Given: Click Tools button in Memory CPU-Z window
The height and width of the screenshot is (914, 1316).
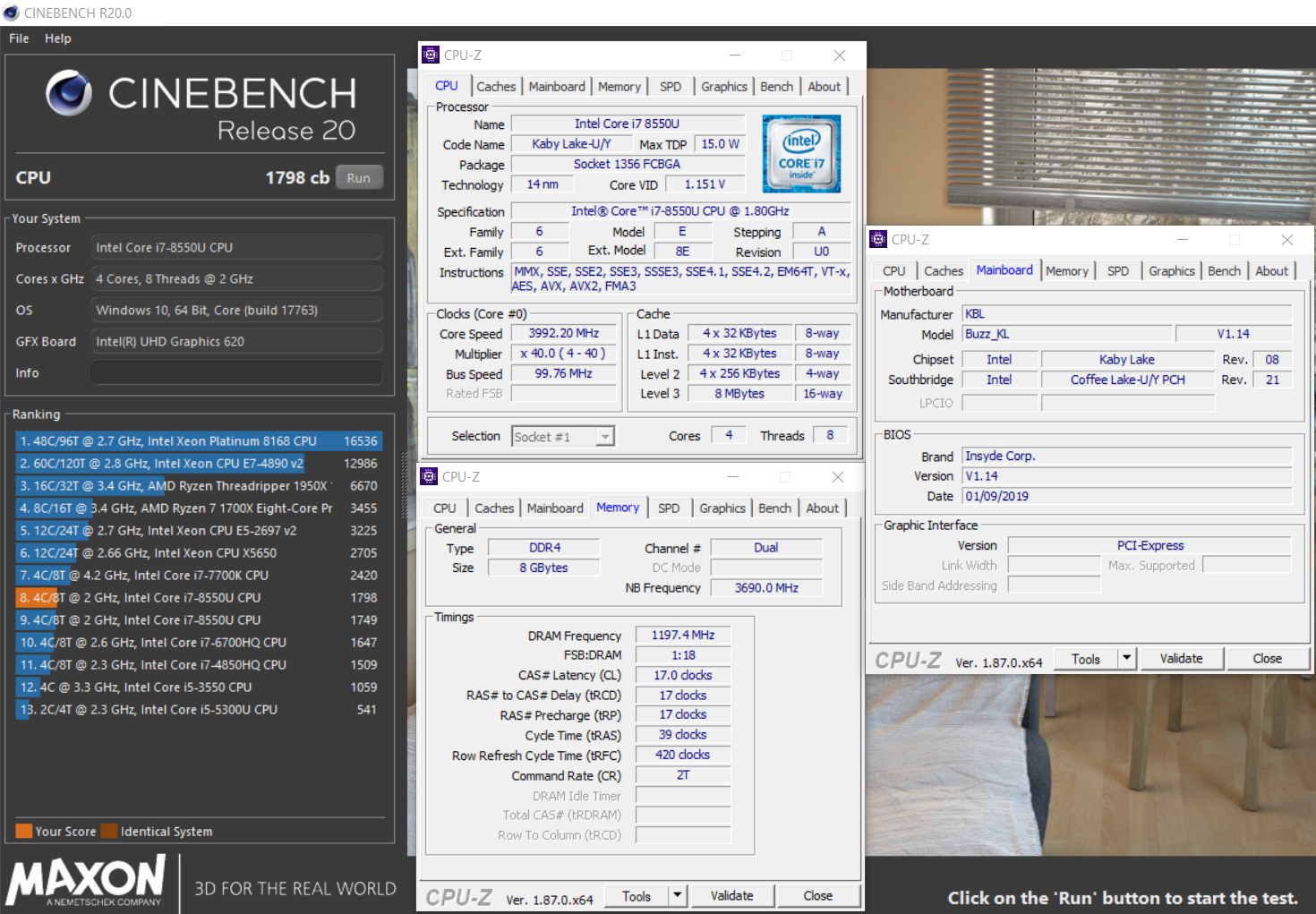Looking at the screenshot, I should 637,896.
